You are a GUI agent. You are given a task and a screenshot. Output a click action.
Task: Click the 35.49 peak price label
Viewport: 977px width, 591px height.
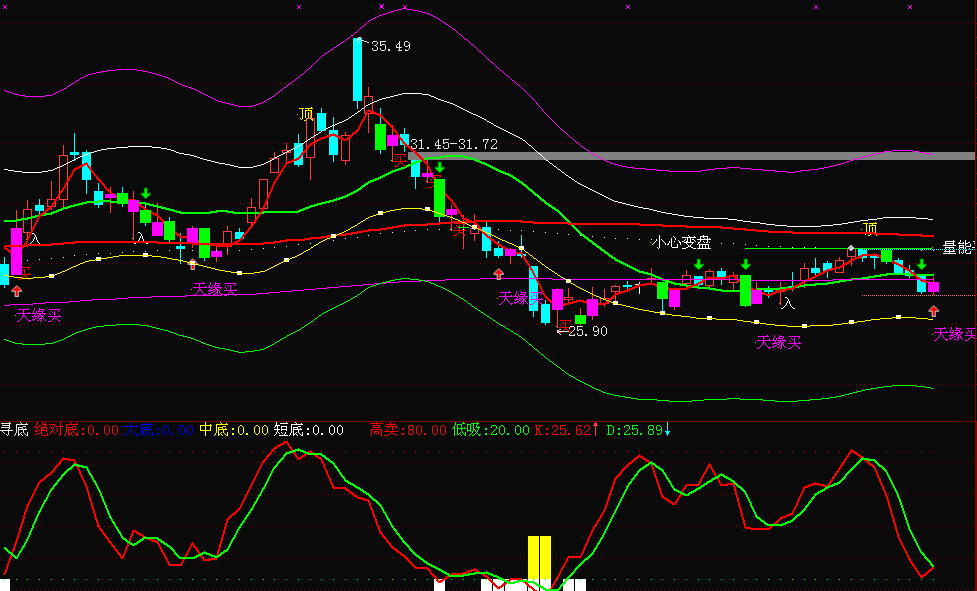[391, 46]
